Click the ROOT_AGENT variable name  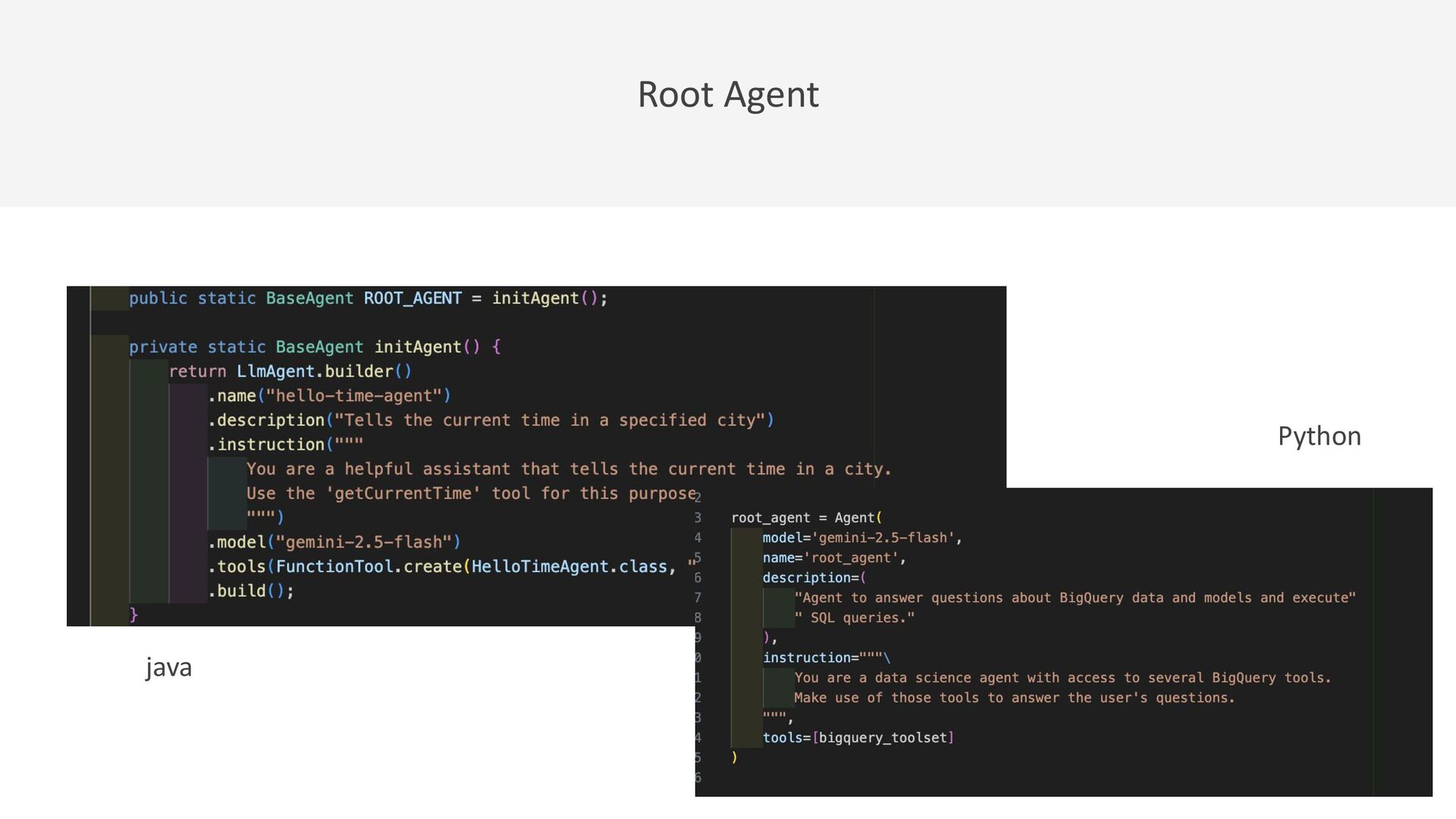pos(413,298)
